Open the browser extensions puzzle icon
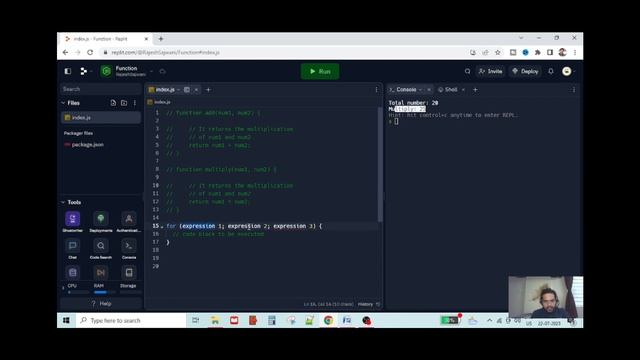Screen dimensions: 640x360 click(x=538, y=52)
